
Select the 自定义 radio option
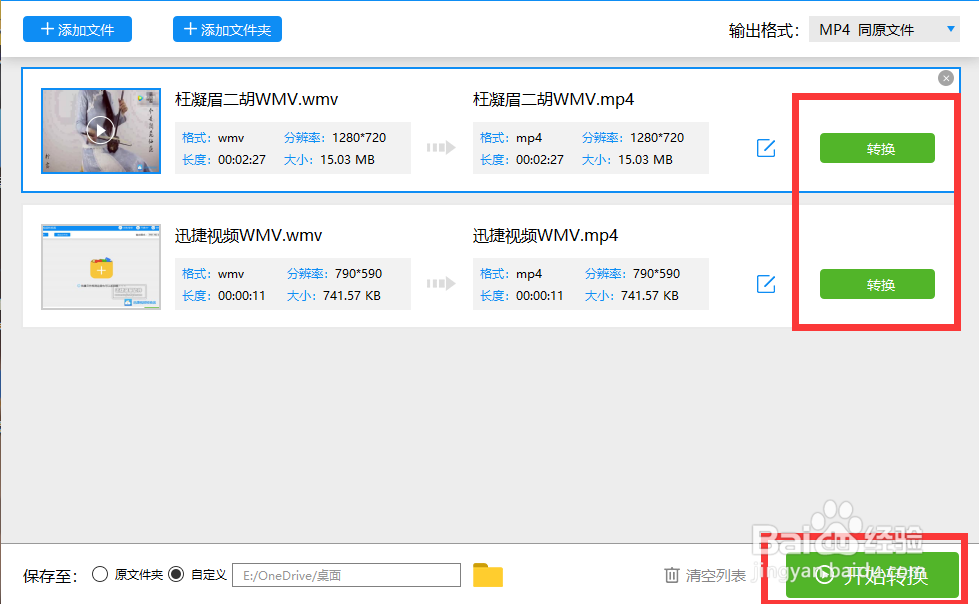point(176,575)
